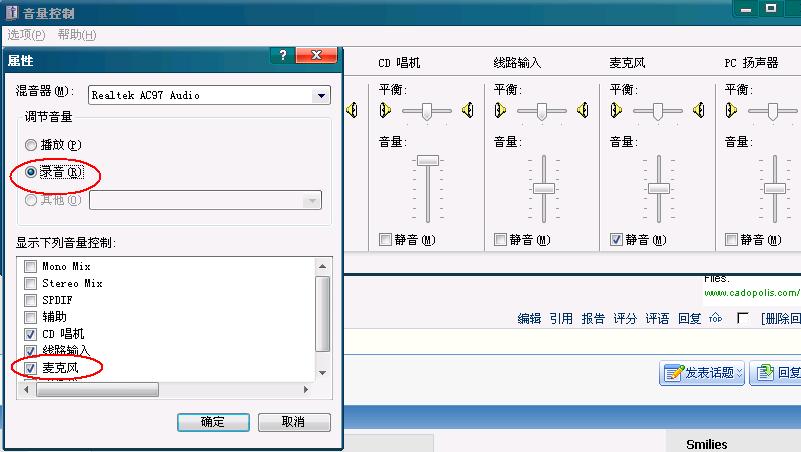Image resolution: width=801 pixels, height=452 pixels.
Task: Mute CD 唱机 with 静音 checkbox
Action: click(x=385, y=239)
